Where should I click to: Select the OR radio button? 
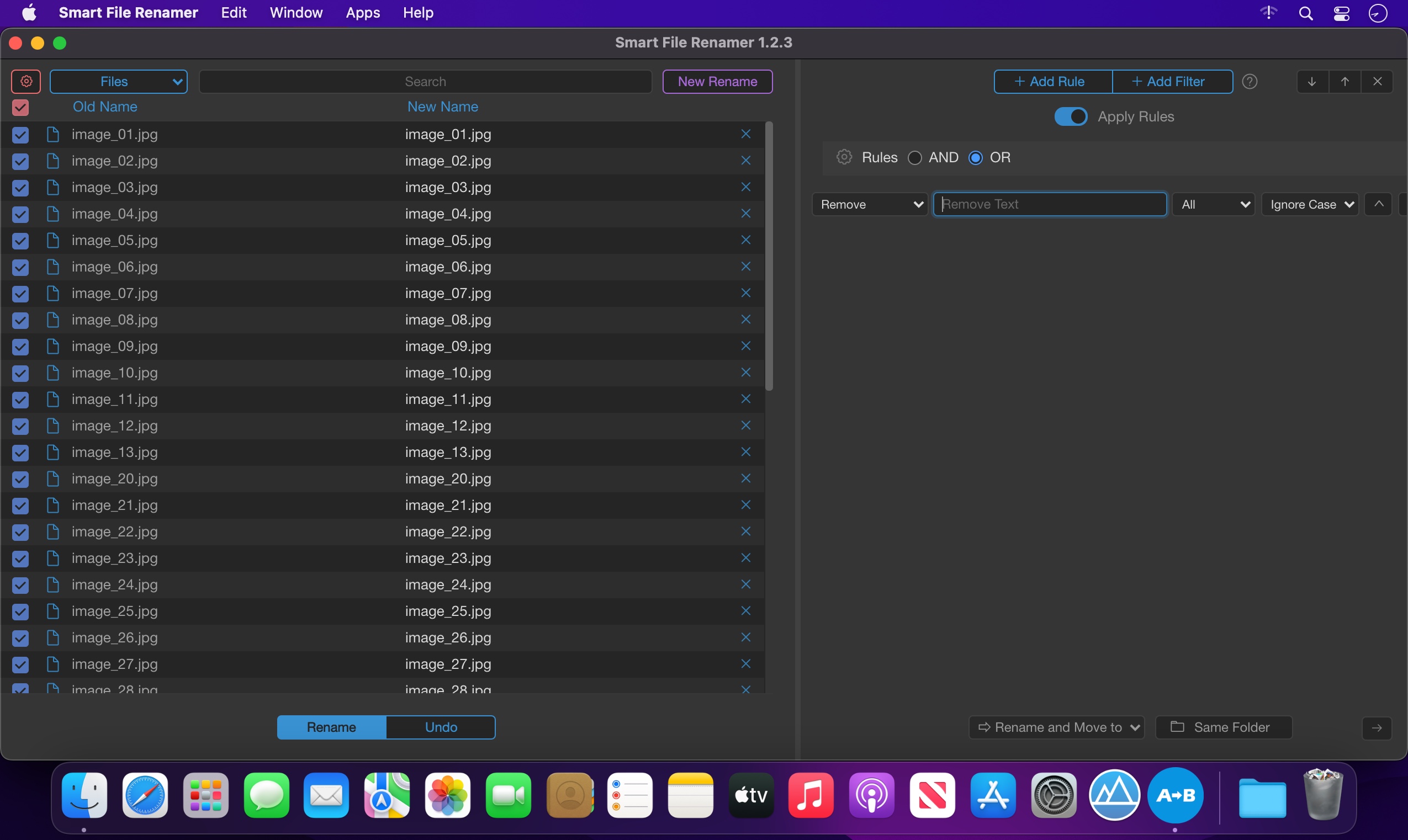[975, 158]
